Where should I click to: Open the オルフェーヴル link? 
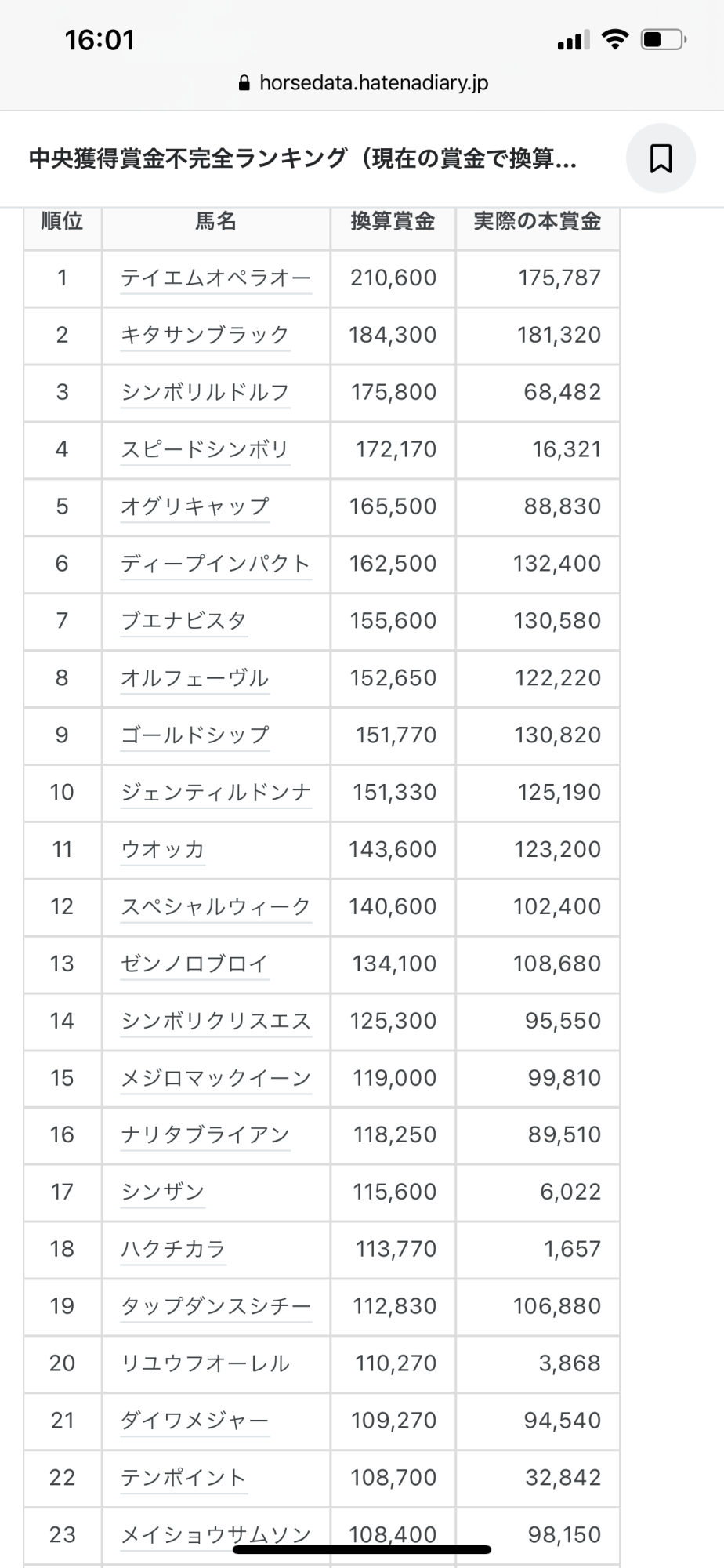tap(194, 679)
